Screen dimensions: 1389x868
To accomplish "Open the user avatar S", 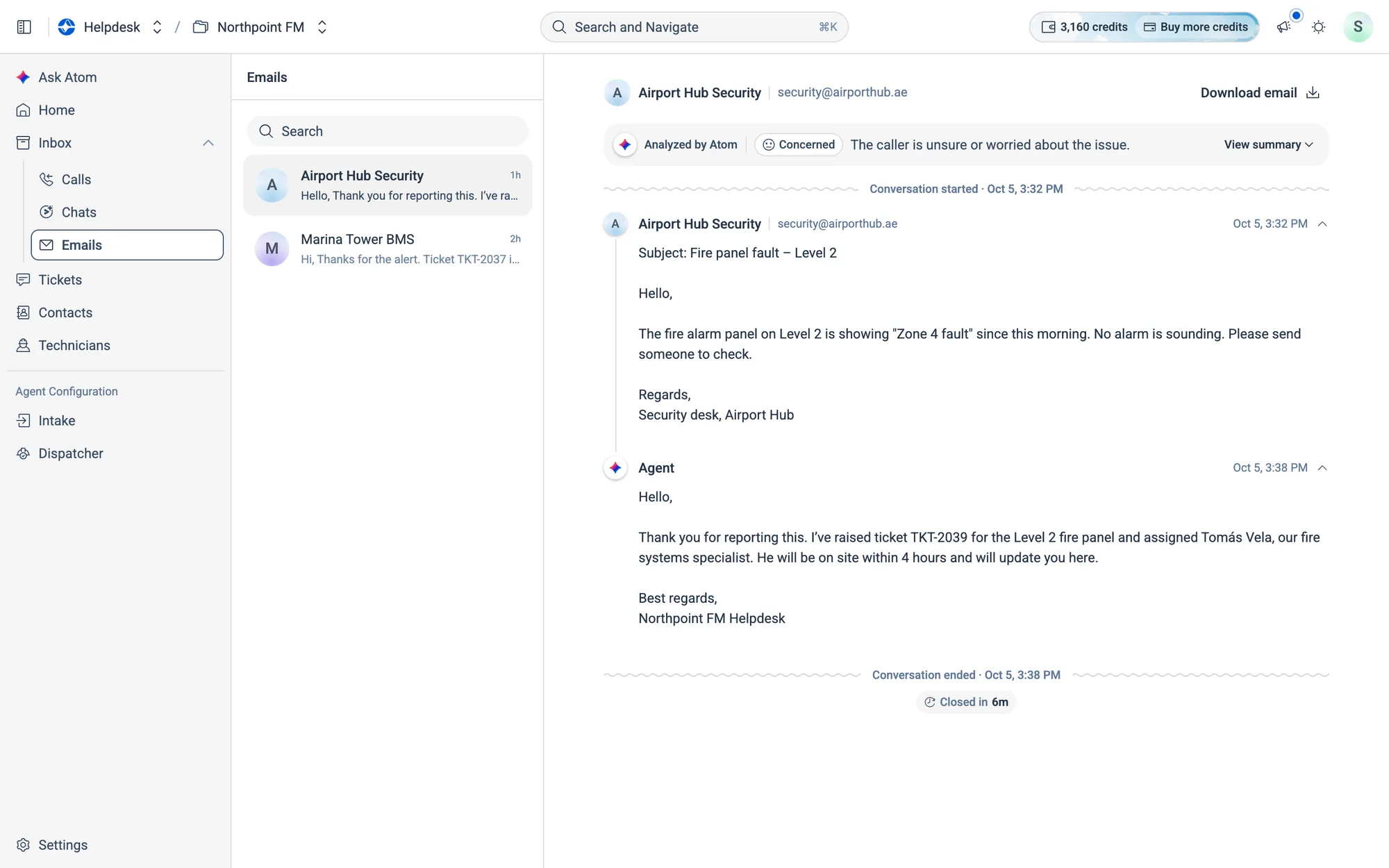I will [1358, 27].
